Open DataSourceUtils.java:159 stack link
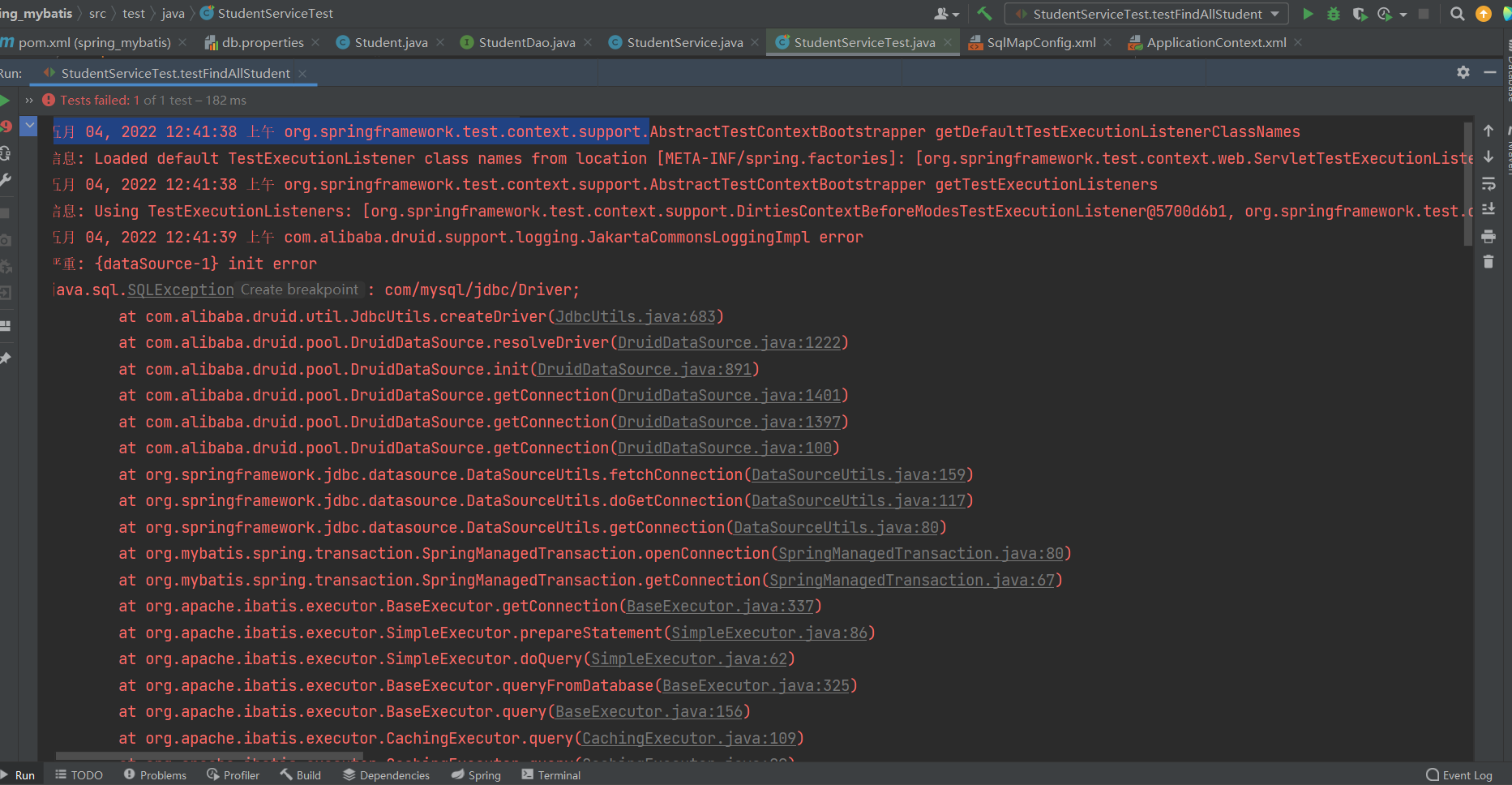1512x785 pixels. (x=859, y=474)
